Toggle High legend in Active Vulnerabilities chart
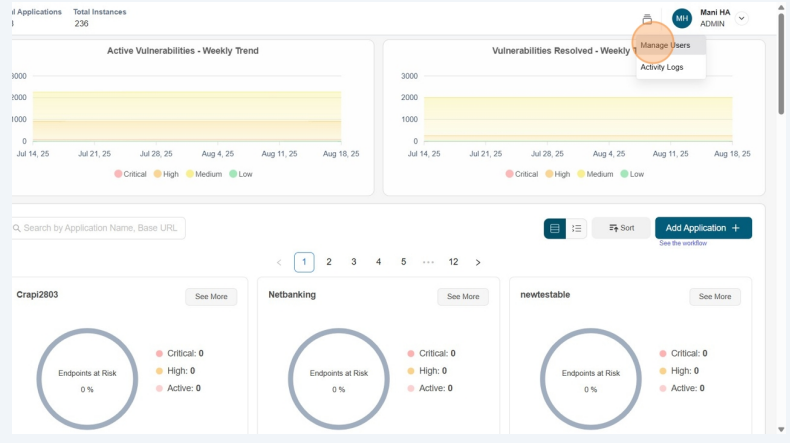 click(165, 174)
